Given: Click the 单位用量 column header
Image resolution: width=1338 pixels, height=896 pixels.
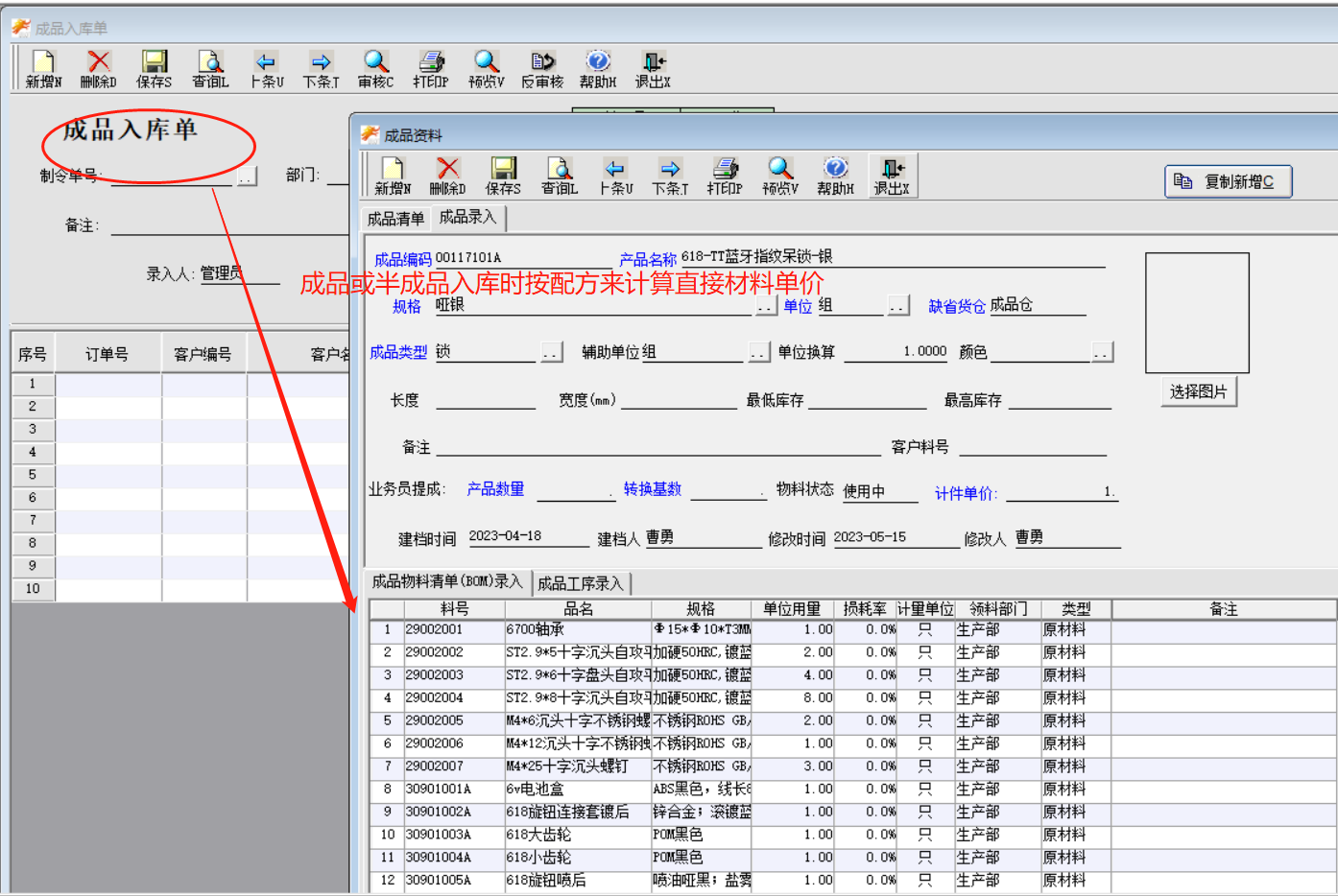Looking at the screenshot, I should (x=792, y=608).
